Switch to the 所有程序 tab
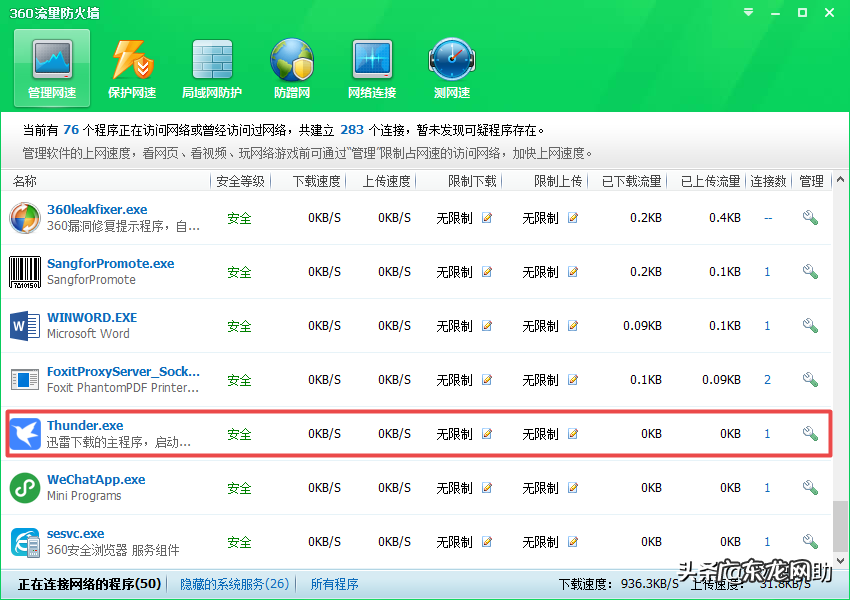Screen dimensions: 850x600 click(x=334, y=583)
